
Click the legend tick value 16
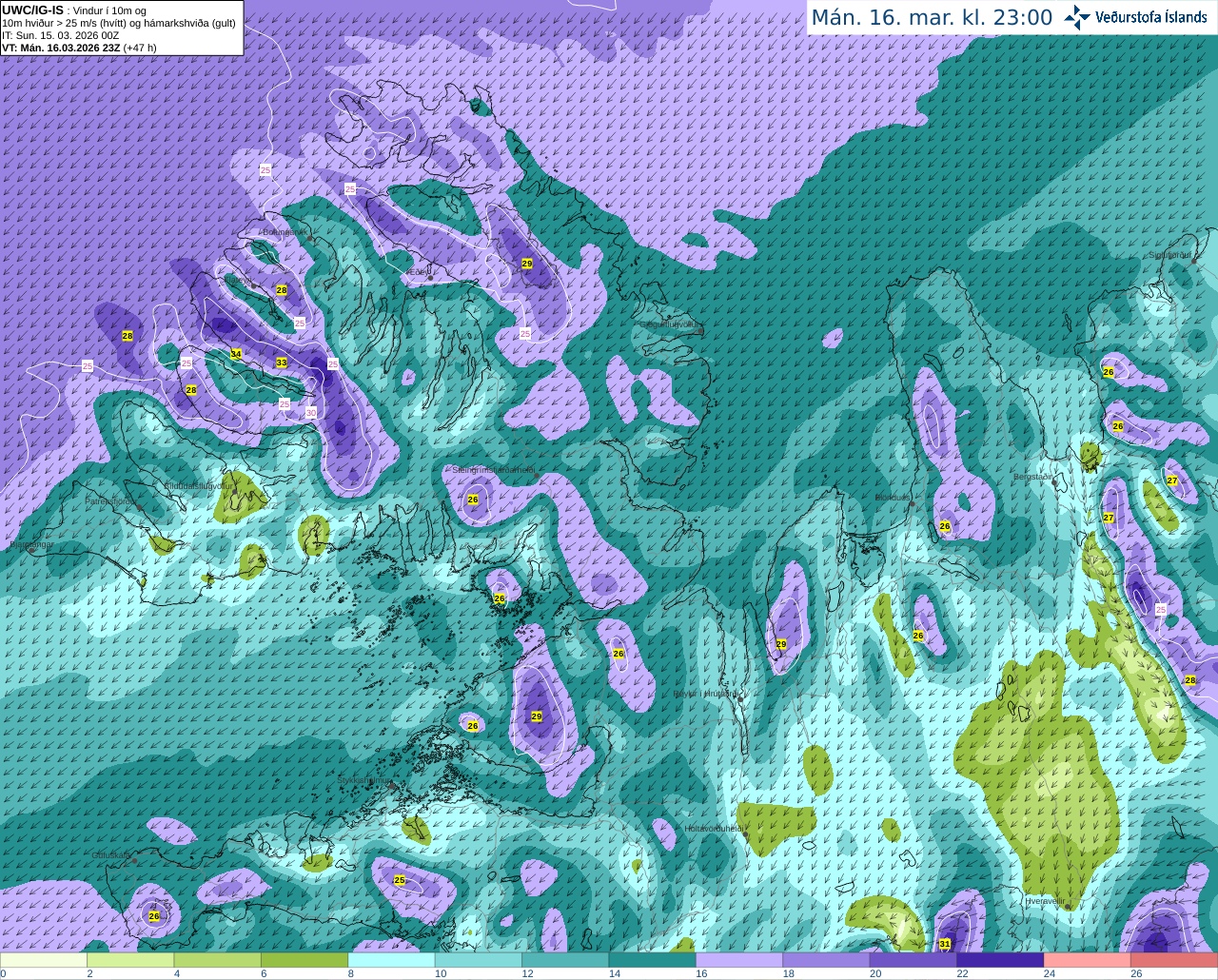tap(700, 974)
